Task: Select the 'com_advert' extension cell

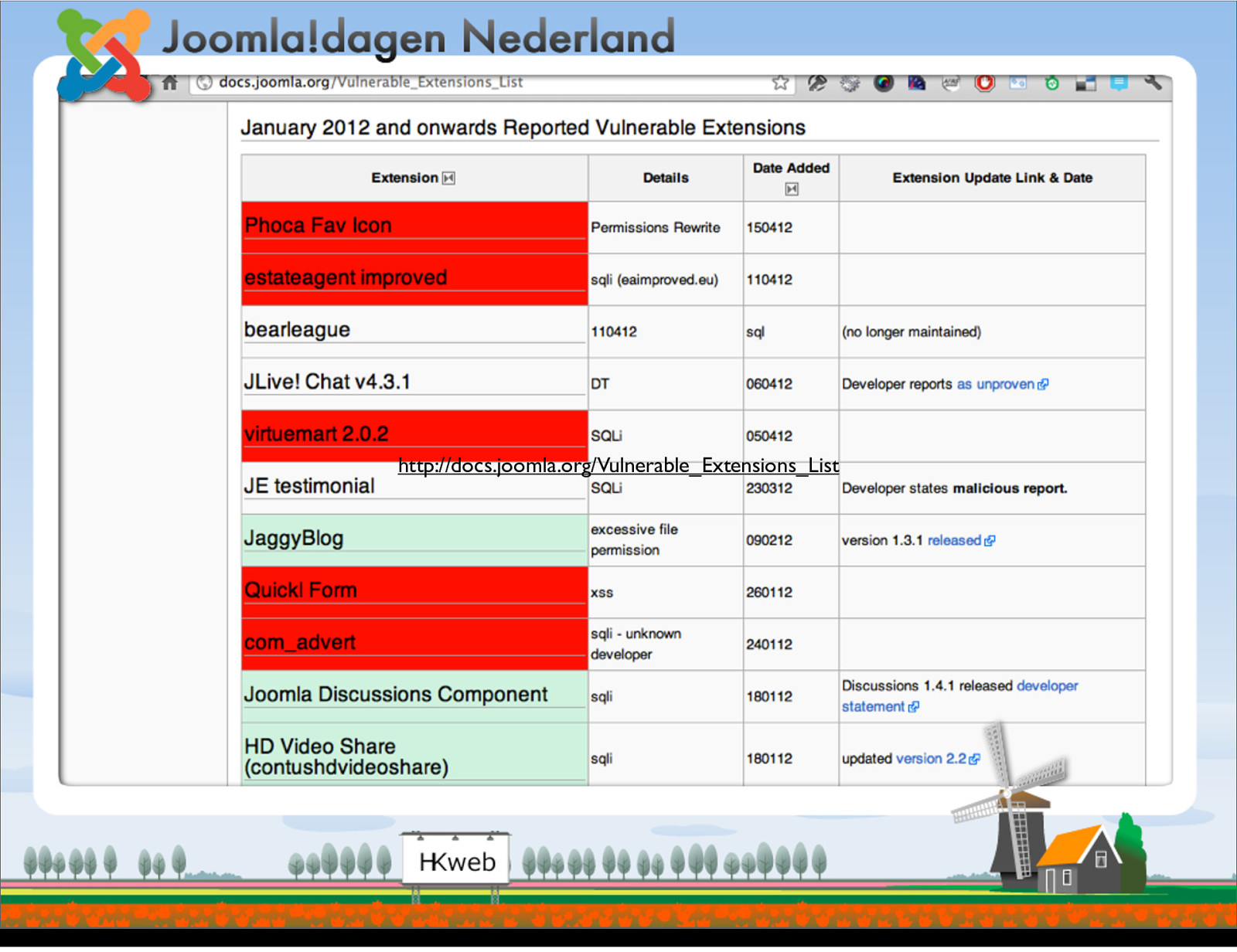Action: click(x=414, y=644)
